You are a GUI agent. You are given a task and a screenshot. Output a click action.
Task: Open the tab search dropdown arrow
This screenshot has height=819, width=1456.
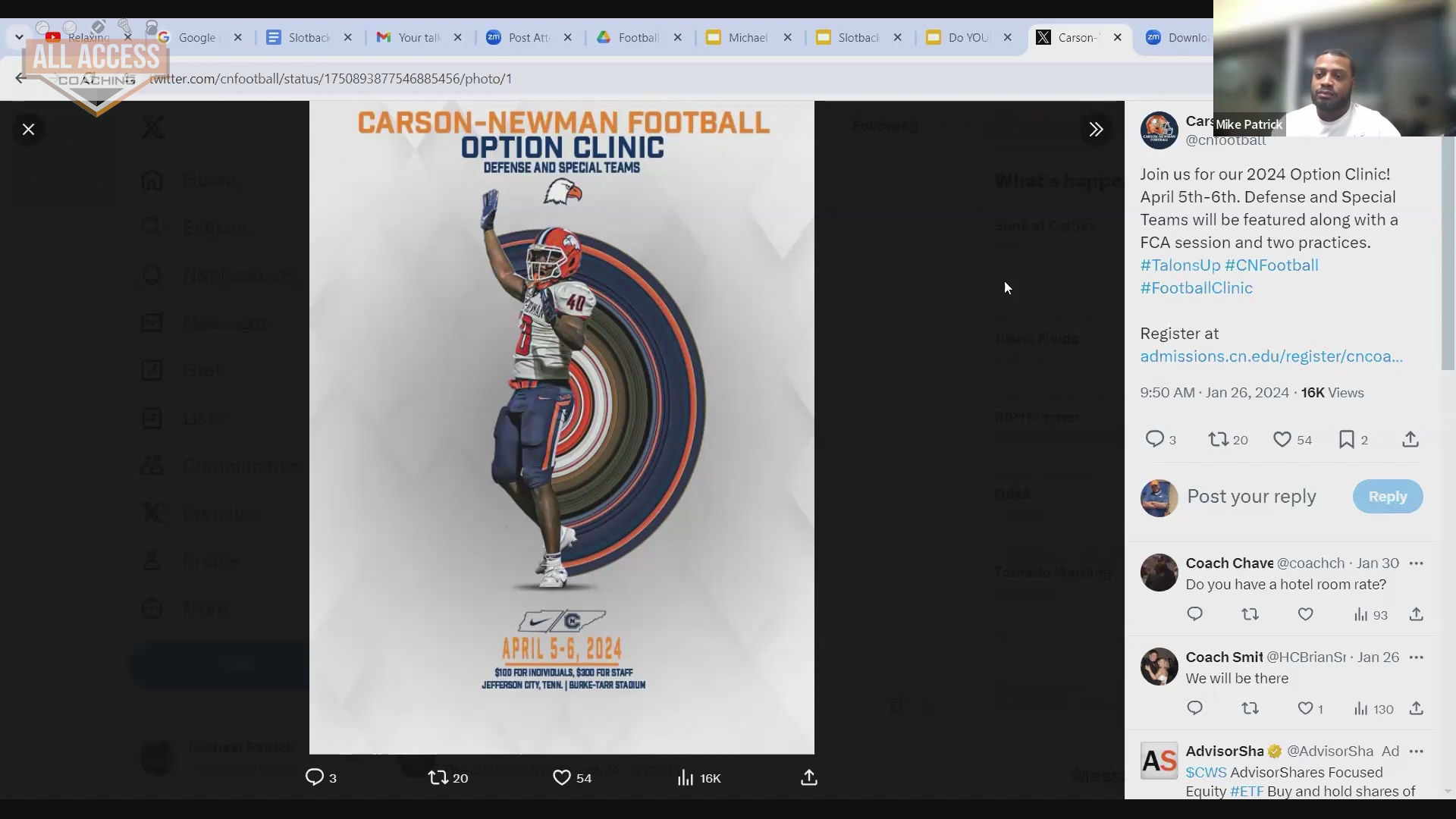click(19, 37)
